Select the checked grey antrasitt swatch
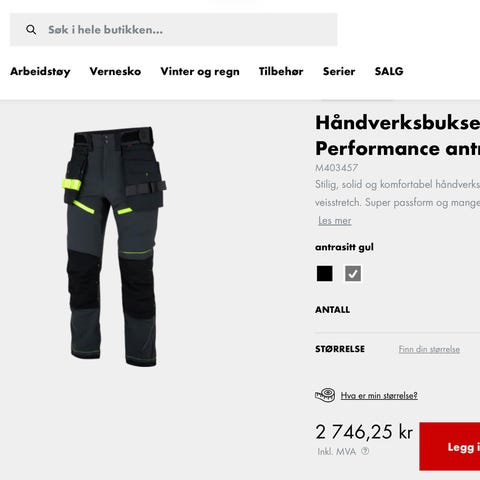This screenshot has width=480, height=480. tap(353, 274)
